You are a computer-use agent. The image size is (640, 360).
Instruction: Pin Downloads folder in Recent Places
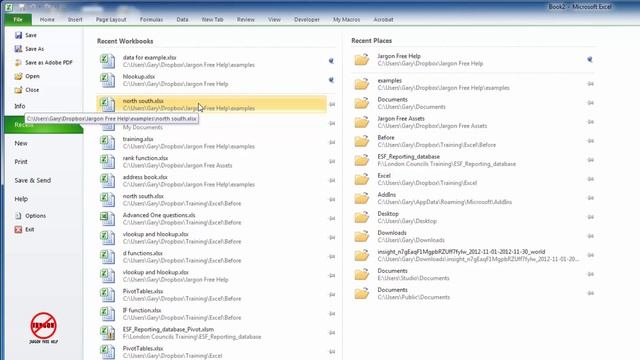[x=590, y=236]
